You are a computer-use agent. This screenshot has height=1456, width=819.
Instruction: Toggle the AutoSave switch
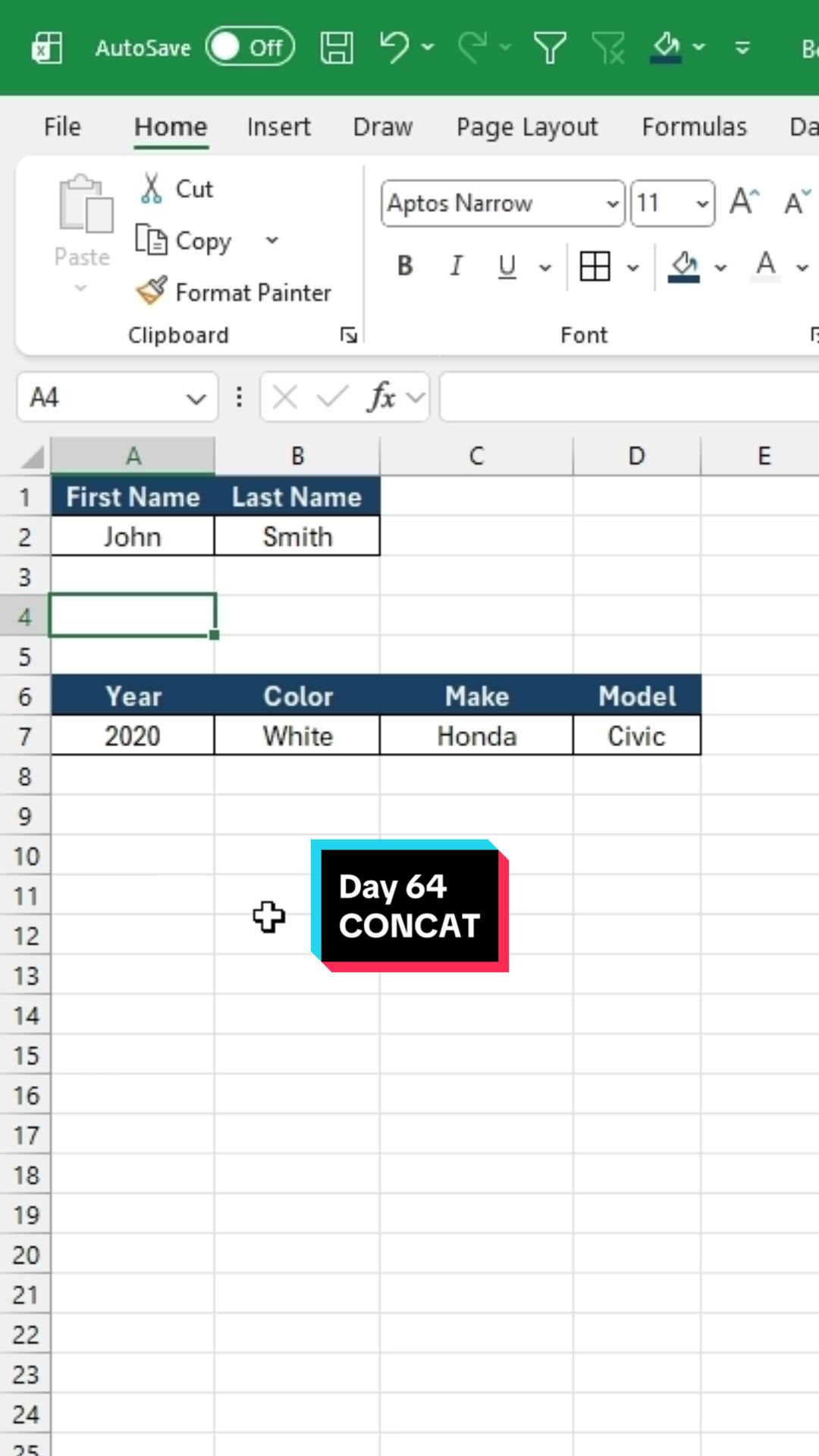pos(249,47)
